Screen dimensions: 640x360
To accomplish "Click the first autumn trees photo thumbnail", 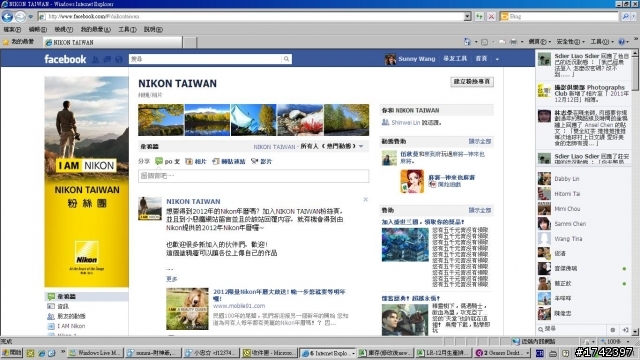I will 161,120.
